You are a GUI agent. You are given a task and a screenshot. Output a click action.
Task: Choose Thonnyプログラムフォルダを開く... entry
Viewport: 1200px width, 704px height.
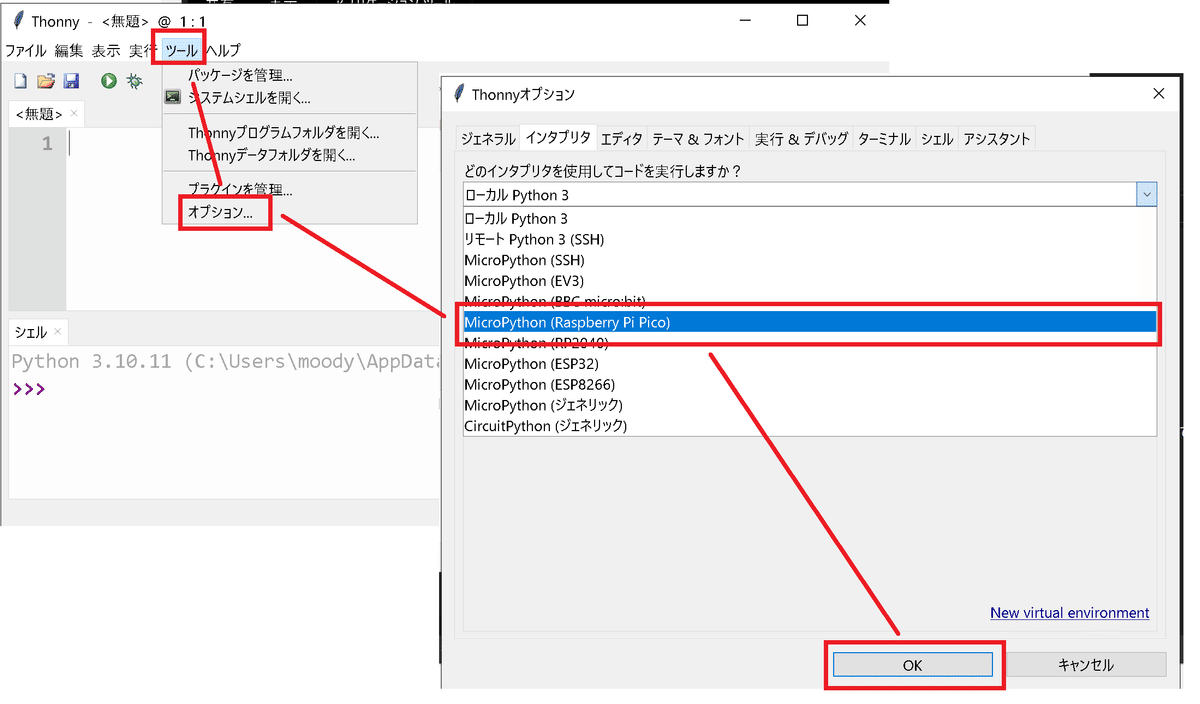290,133
